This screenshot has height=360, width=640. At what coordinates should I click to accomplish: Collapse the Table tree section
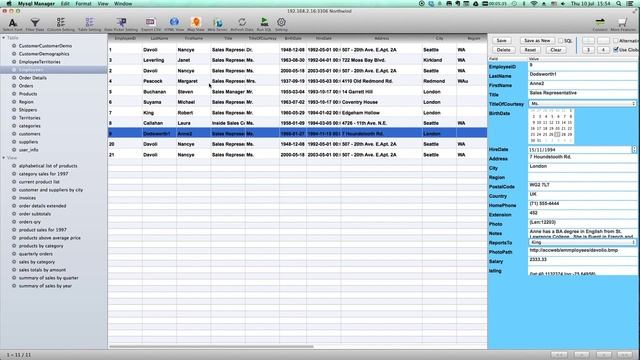coord(4,38)
